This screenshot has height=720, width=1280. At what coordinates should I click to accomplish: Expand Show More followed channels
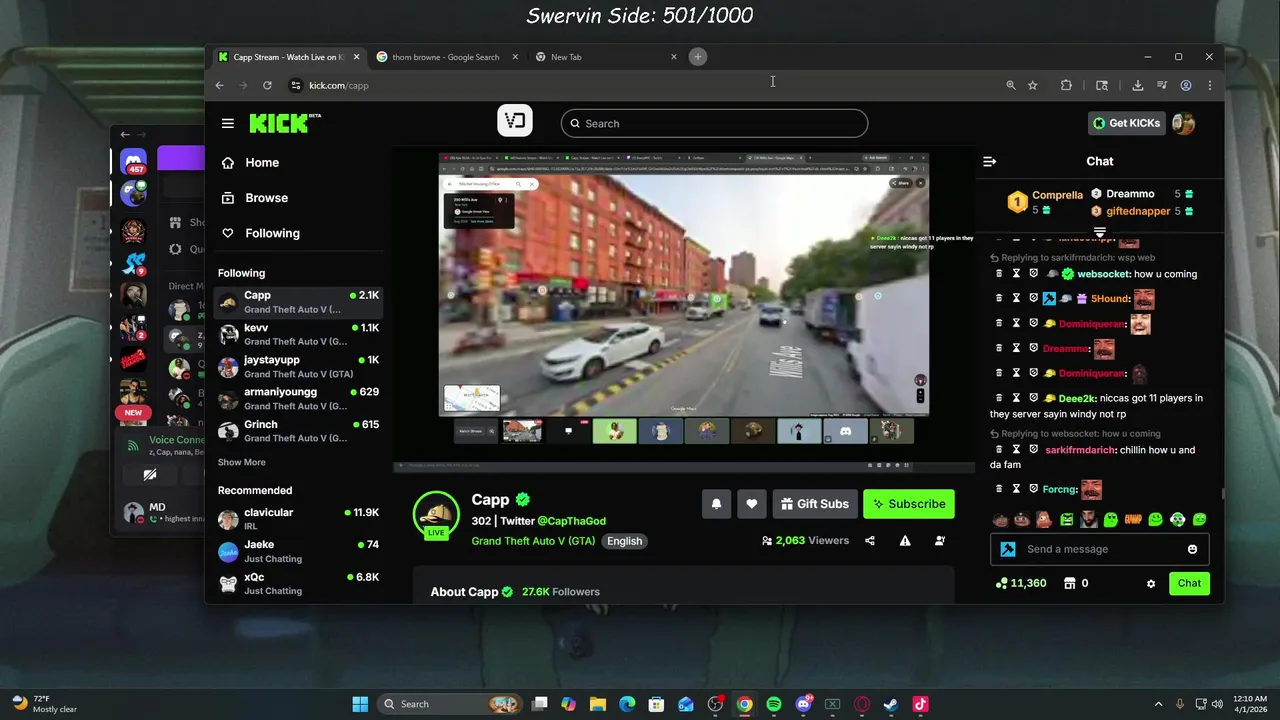coord(242,462)
